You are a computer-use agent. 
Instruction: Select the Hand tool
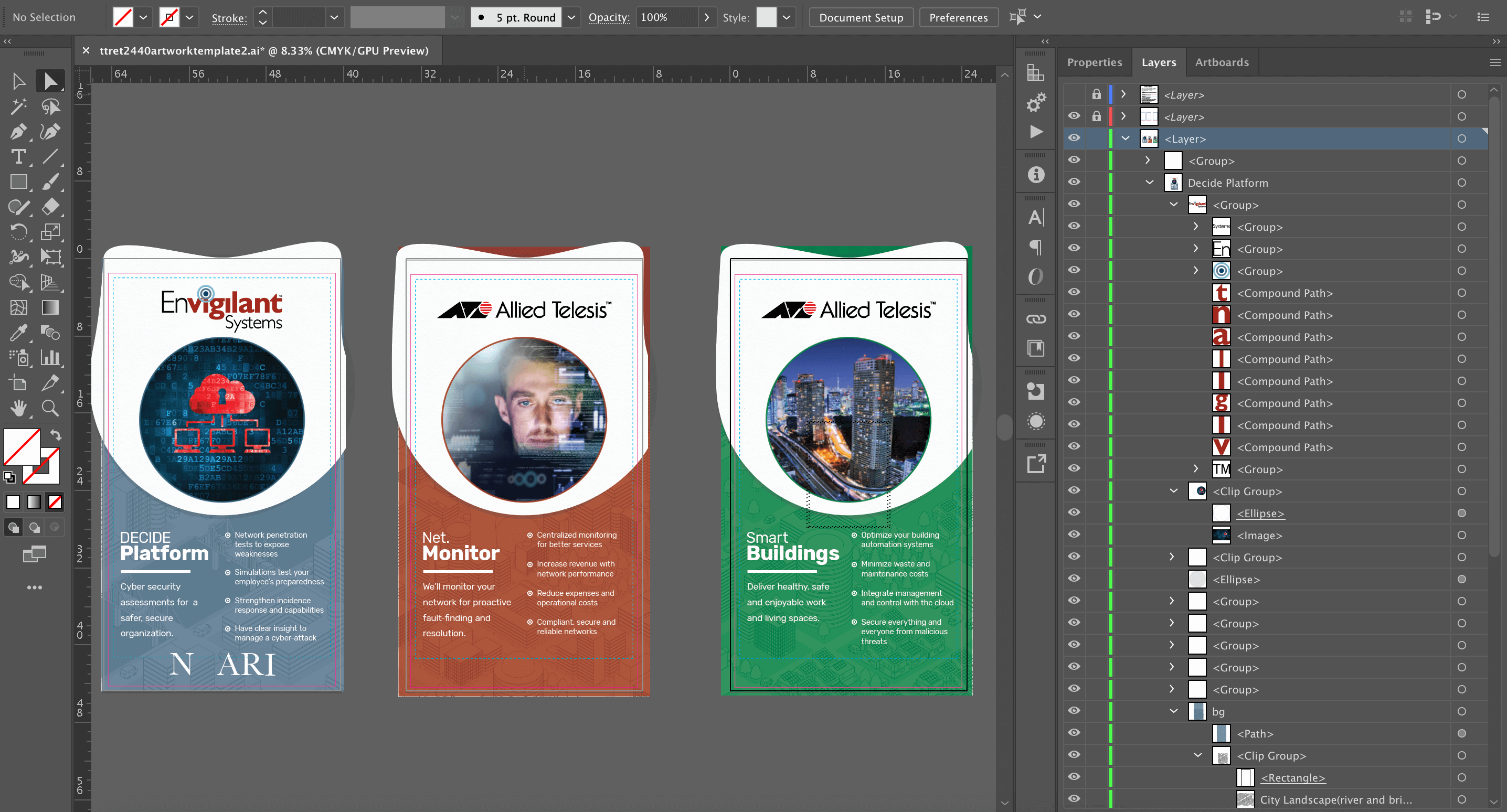coord(18,408)
